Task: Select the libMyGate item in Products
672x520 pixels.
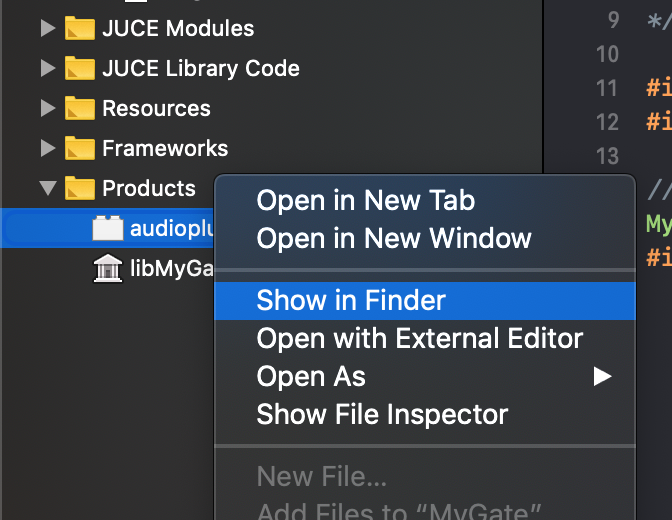Action: 170,269
